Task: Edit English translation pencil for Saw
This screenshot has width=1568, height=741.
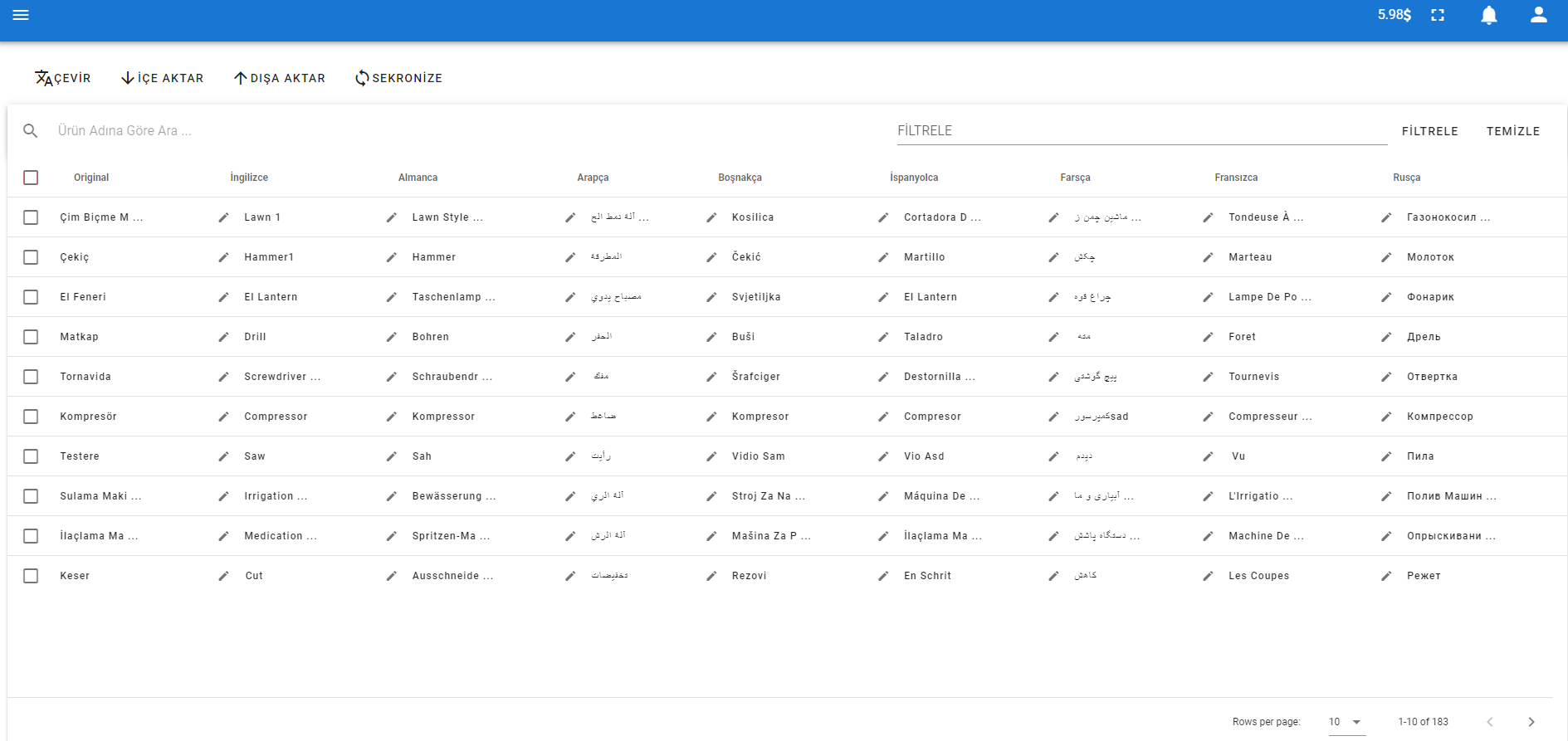Action: [223, 456]
